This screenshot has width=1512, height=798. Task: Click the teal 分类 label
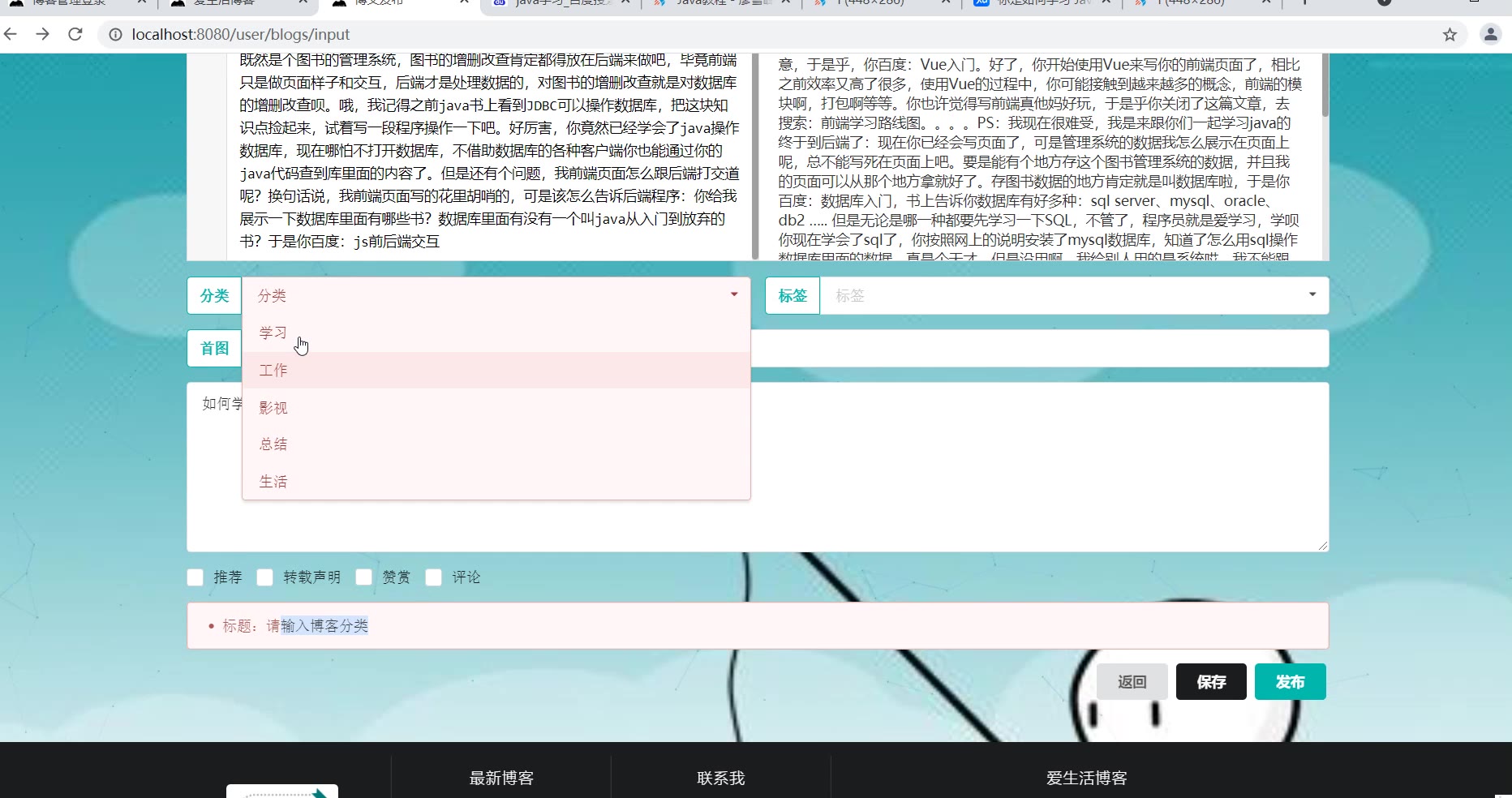coord(214,296)
